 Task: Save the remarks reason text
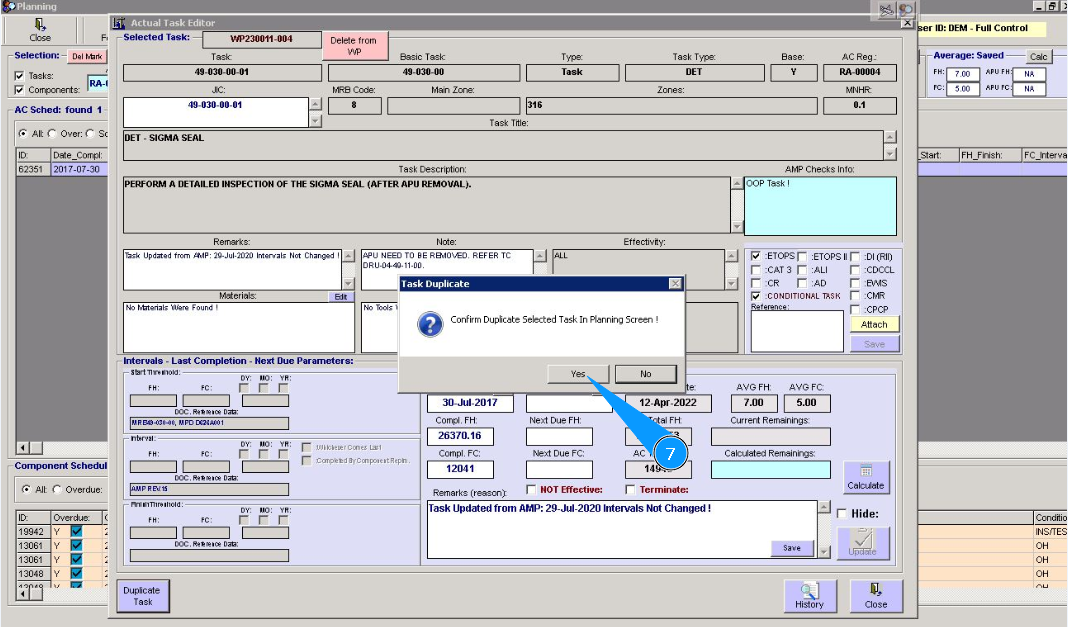click(x=791, y=548)
